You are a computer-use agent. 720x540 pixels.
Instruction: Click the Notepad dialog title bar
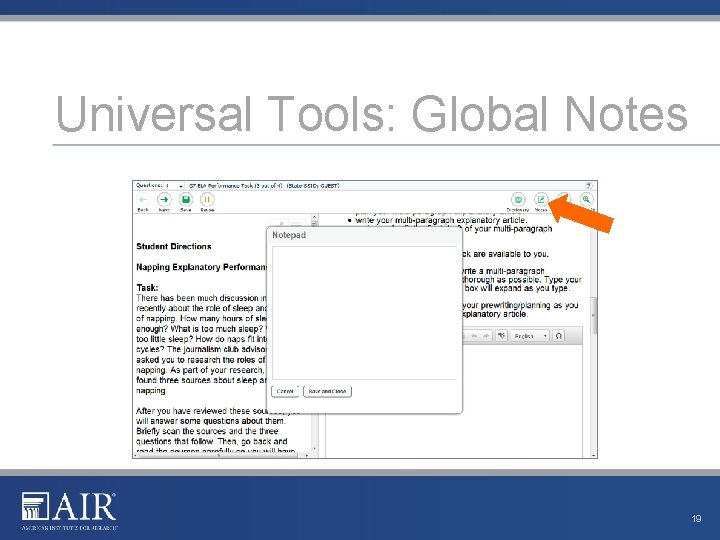pos(365,235)
